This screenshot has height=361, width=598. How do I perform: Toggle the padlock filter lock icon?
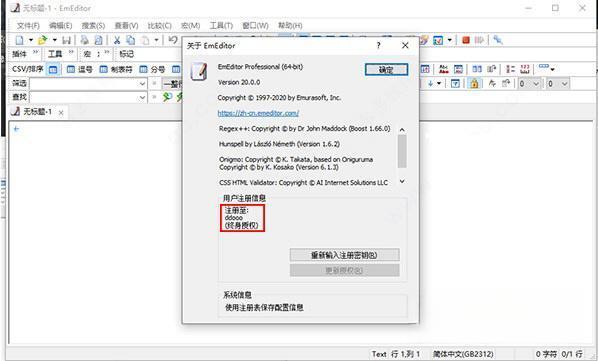pos(474,83)
